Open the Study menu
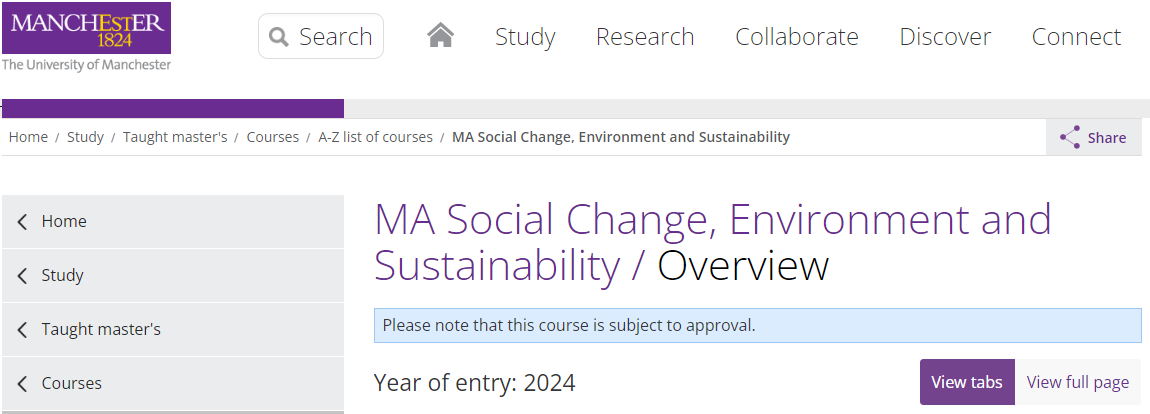The width and height of the screenshot is (1150, 414). (x=525, y=37)
